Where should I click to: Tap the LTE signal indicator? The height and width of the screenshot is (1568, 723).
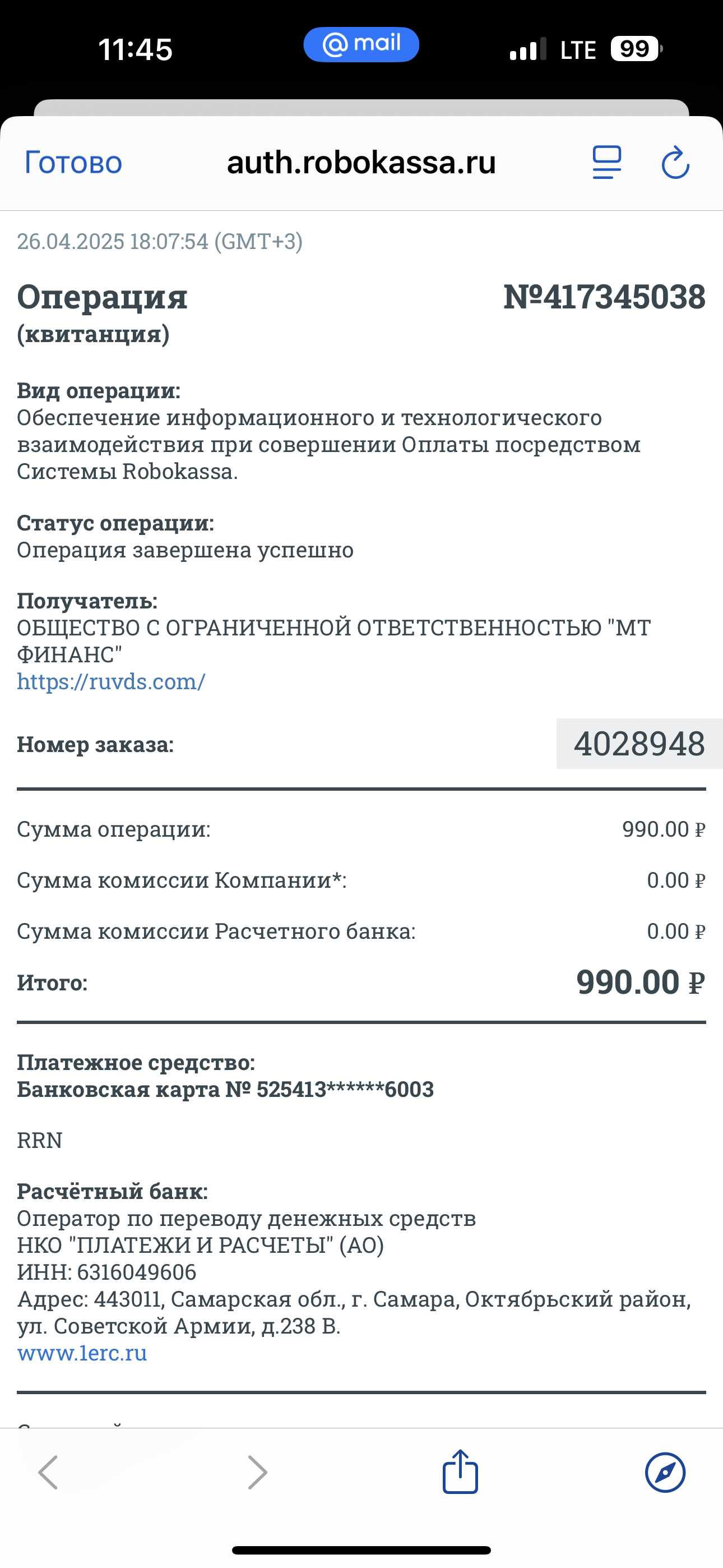[x=577, y=50]
